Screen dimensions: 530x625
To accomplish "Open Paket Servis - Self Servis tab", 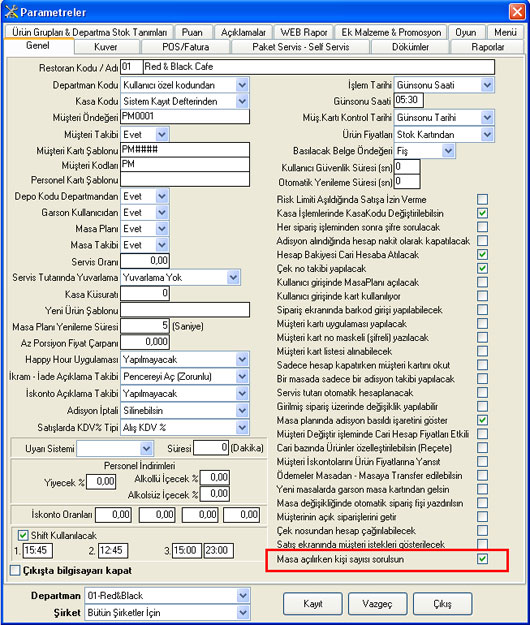I will tap(300, 47).
